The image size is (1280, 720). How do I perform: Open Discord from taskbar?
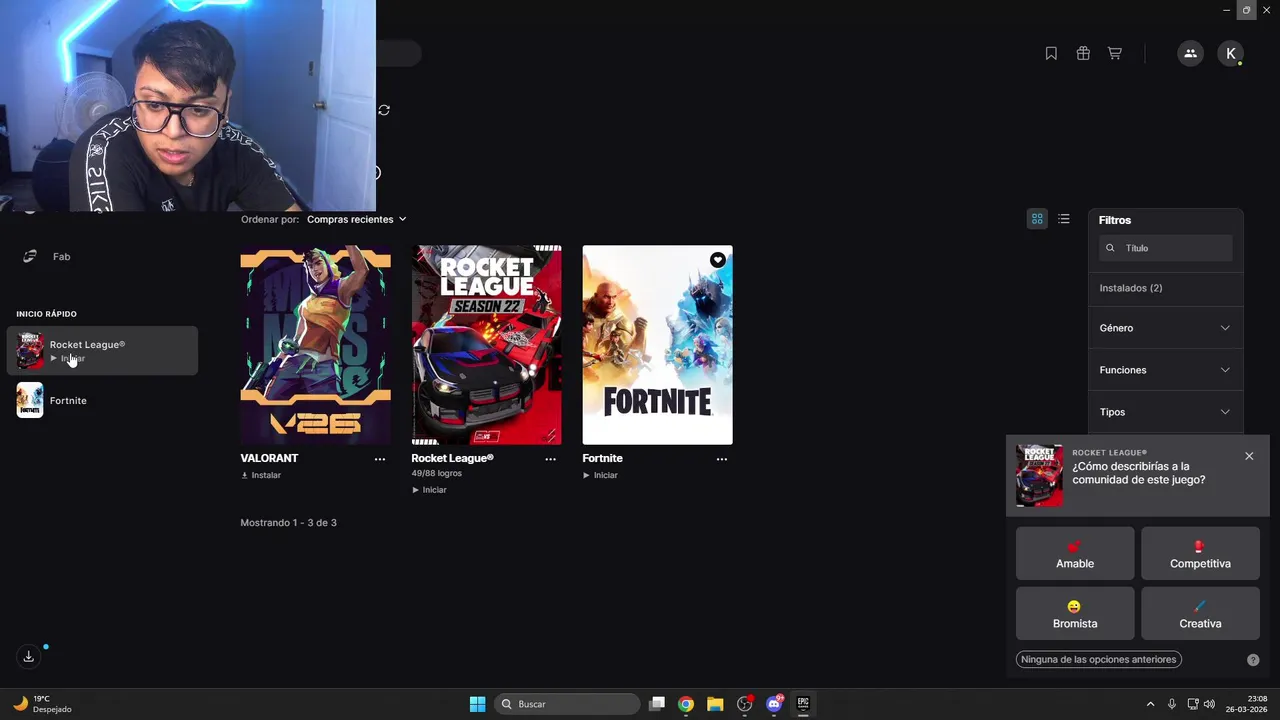pyautogui.click(x=774, y=704)
